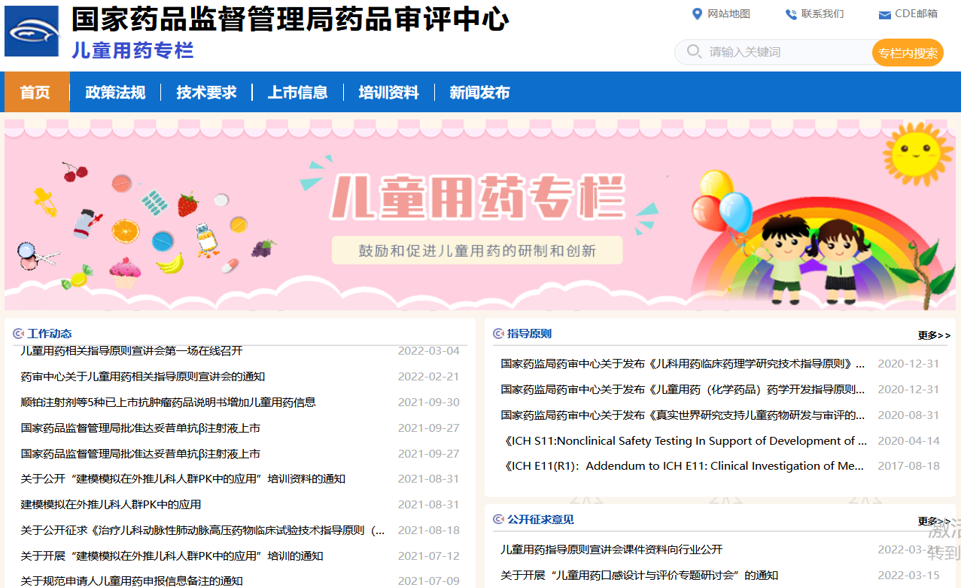Open 建模模拟在外推儿科人群PK中的应用 news link

[111, 505]
